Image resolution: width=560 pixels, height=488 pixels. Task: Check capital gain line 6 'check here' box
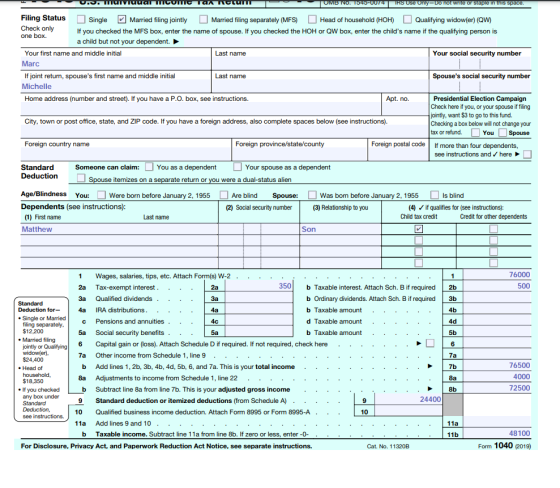[430, 343]
